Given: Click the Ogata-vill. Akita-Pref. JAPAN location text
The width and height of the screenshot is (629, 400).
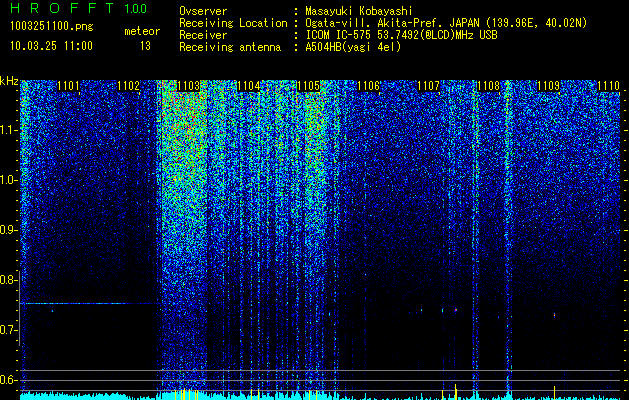Looking at the screenshot, I should (x=446, y=23).
